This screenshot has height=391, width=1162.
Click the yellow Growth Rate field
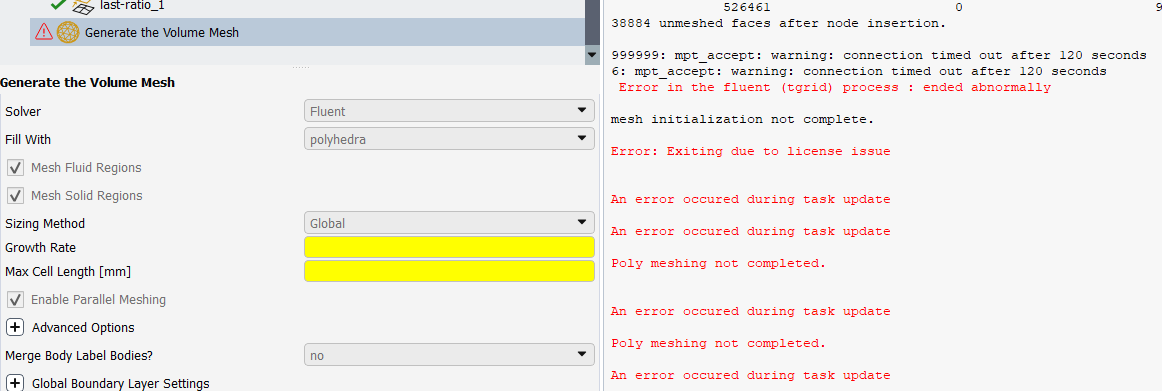(x=449, y=247)
